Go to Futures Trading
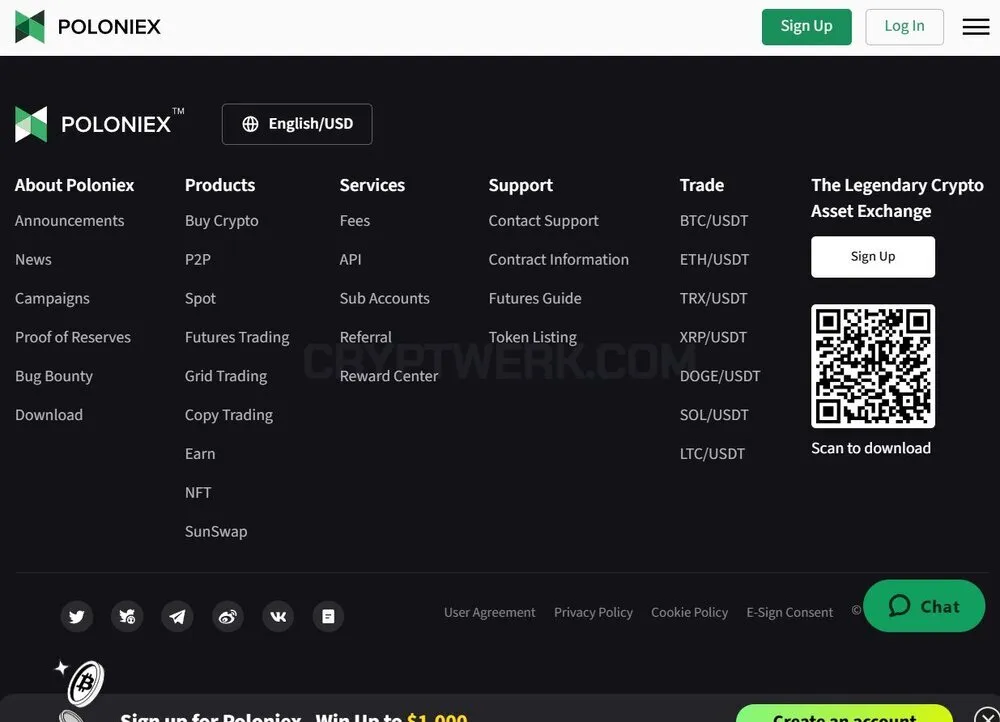Screen dimensions: 1000x722 pos(237,337)
